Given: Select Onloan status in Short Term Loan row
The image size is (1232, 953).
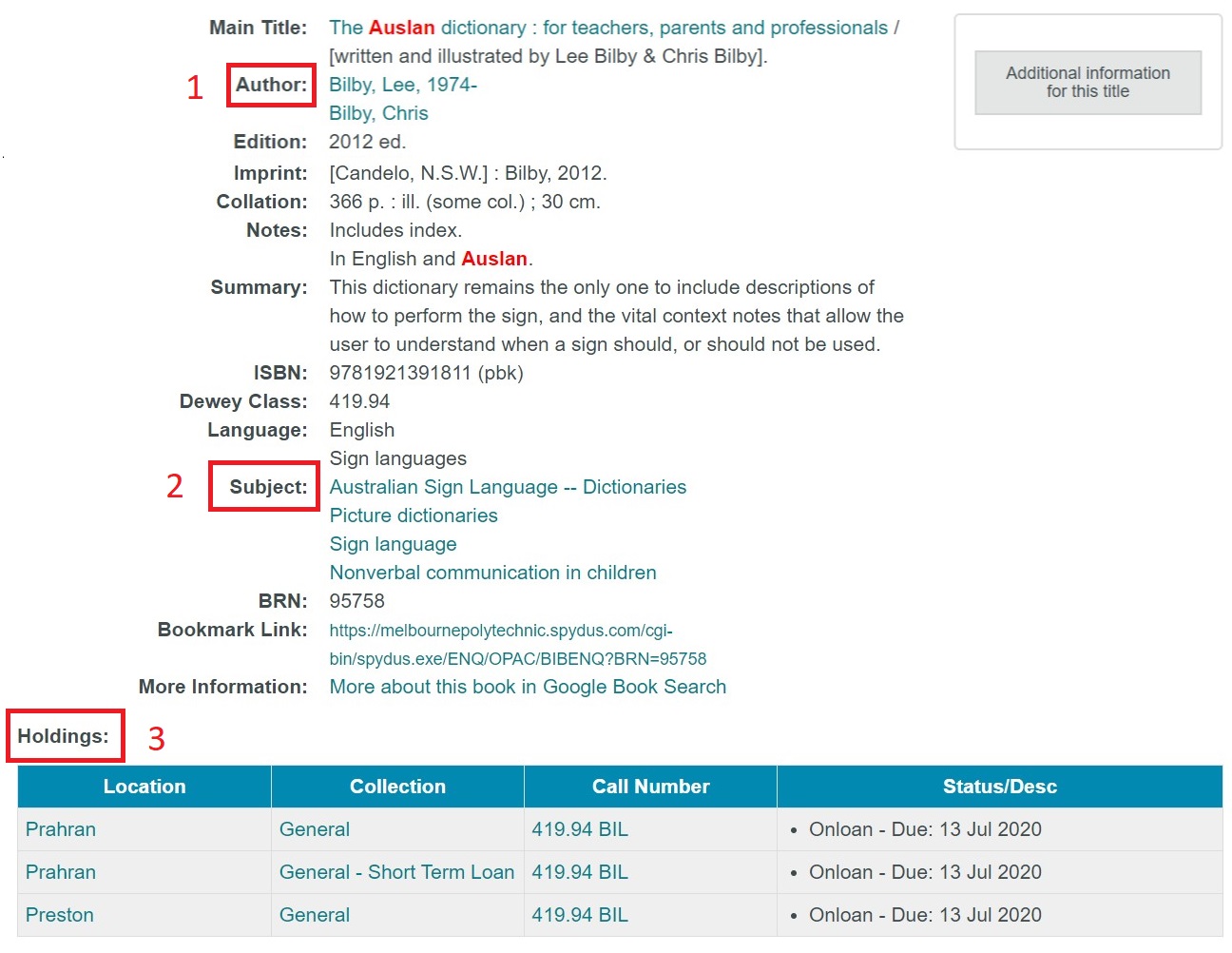Looking at the screenshot, I should coord(925,872).
